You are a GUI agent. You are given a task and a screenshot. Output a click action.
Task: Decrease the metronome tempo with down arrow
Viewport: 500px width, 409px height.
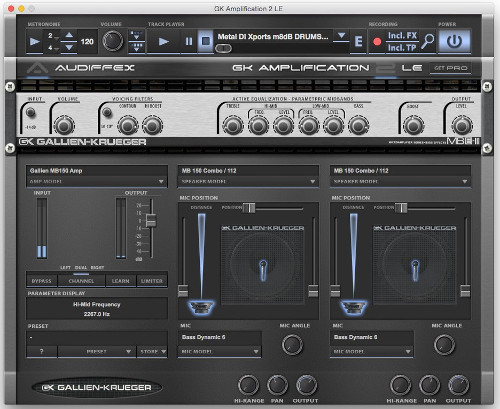[69, 48]
